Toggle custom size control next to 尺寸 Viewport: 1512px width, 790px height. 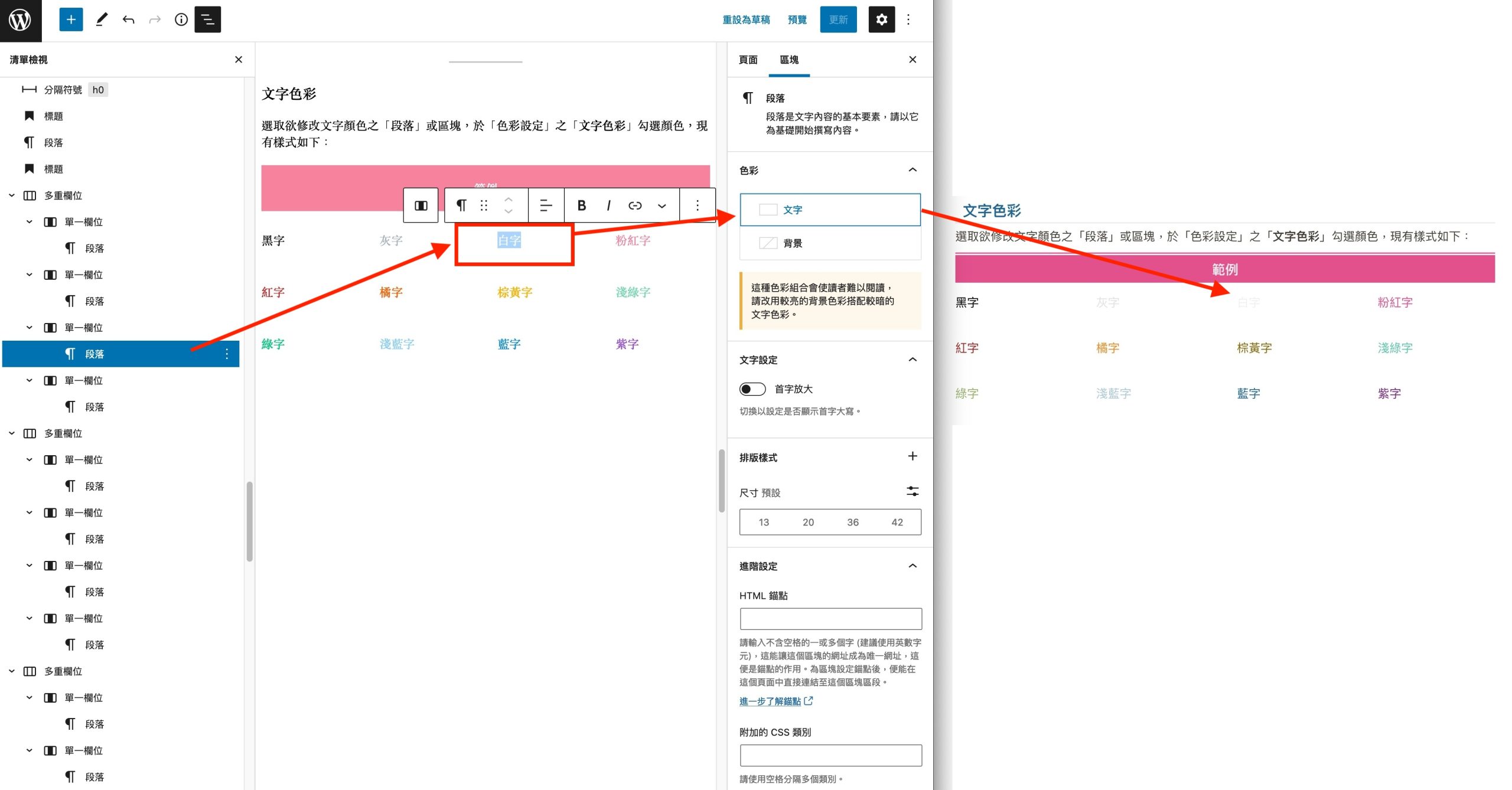point(912,491)
